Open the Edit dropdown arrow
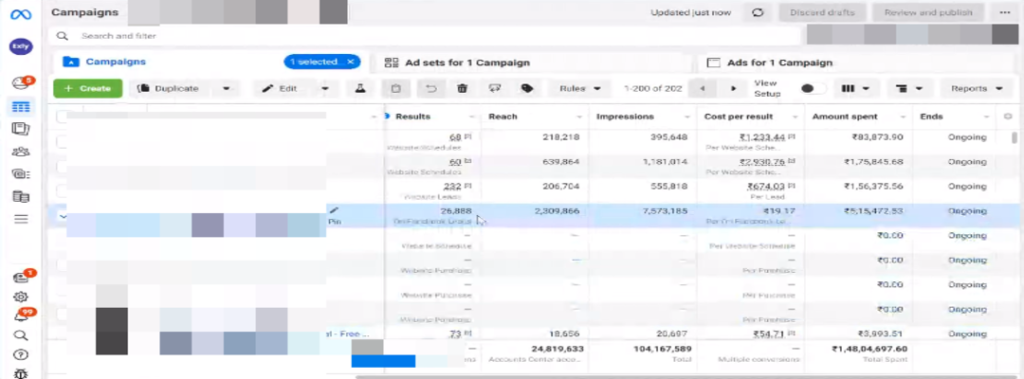Screen dimensions: 1024x379 [325, 88]
